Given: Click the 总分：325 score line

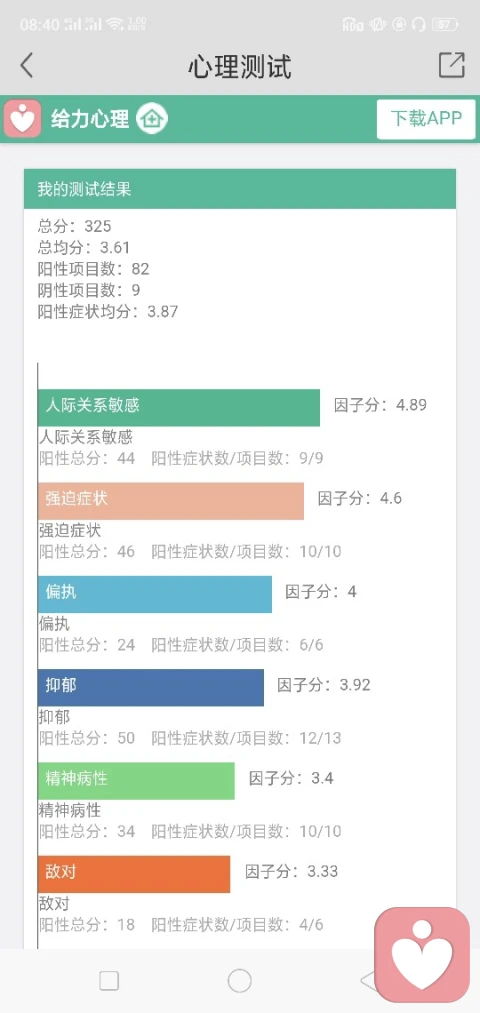Looking at the screenshot, I should point(75,226).
